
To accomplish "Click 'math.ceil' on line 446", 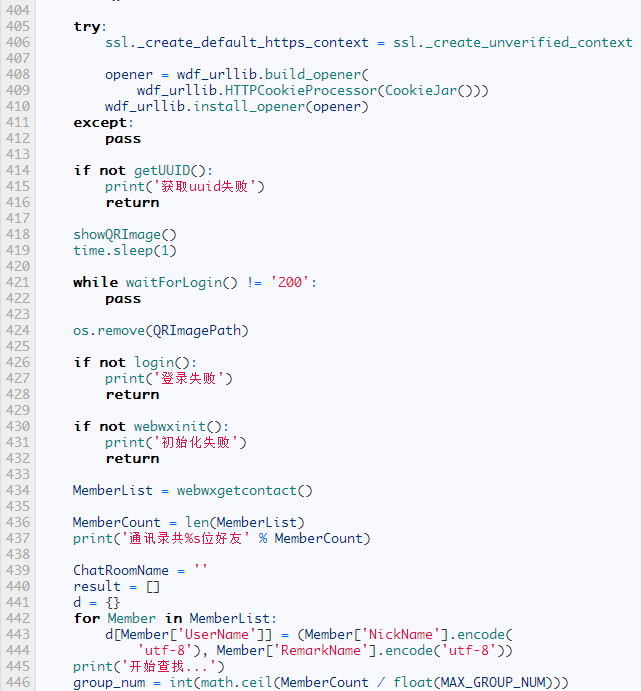I will (x=237, y=683).
